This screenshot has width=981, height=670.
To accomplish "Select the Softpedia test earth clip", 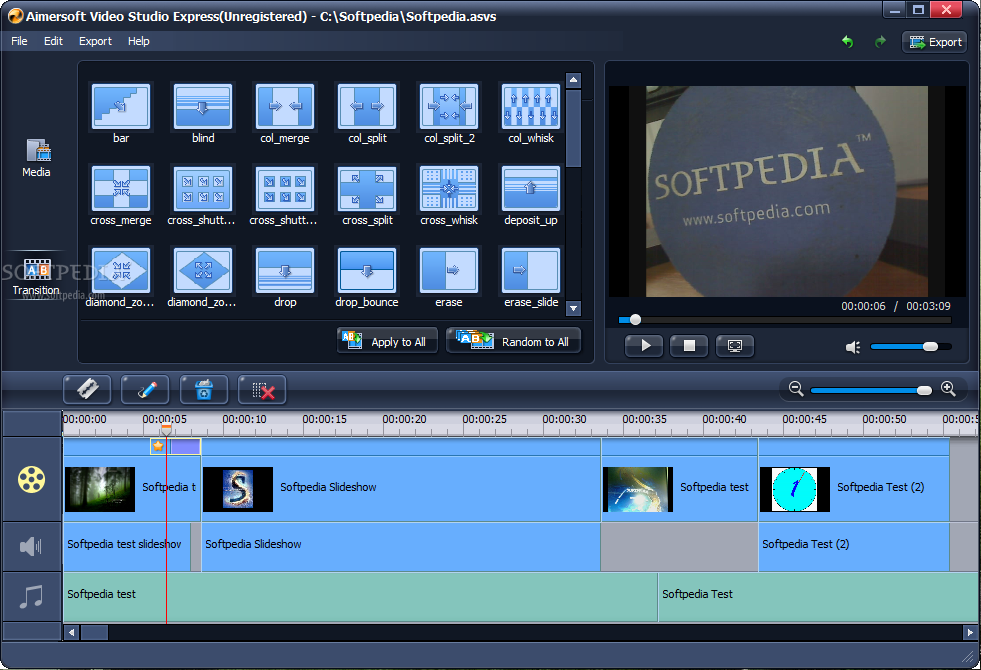I will [x=679, y=488].
